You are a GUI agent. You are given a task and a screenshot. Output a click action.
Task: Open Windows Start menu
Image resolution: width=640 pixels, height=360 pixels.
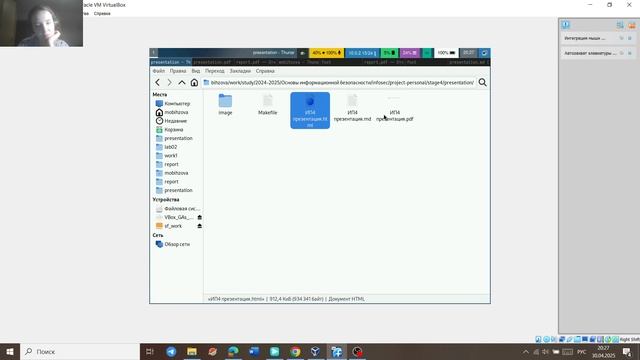pos(10,351)
